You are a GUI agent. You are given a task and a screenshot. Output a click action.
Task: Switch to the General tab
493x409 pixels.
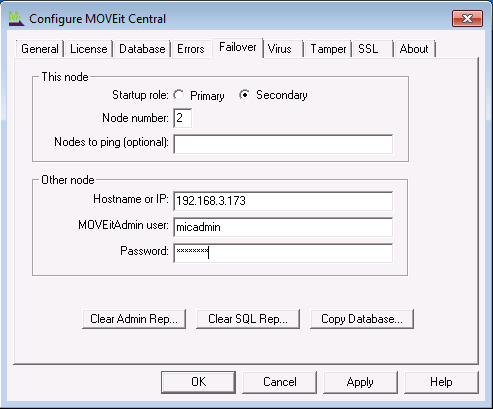pyautogui.click(x=40, y=49)
